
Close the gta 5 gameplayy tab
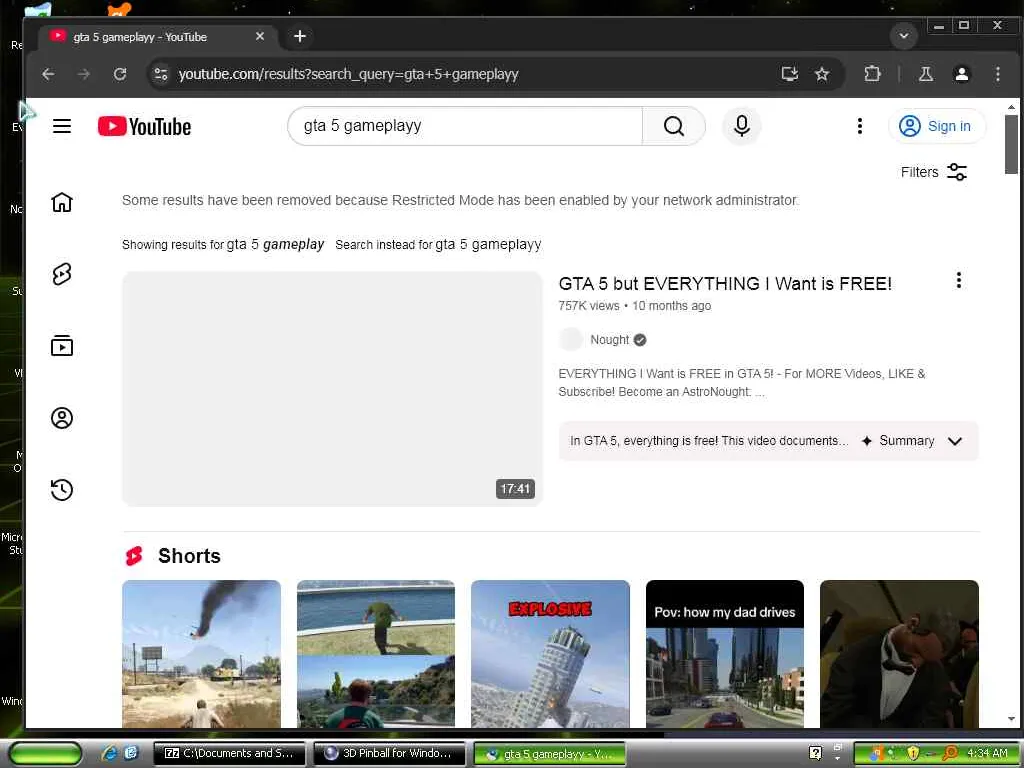(260, 37)
